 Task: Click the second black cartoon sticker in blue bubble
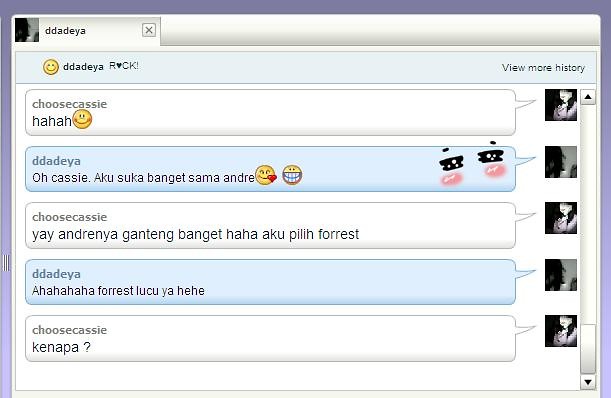tap(491, 159)
